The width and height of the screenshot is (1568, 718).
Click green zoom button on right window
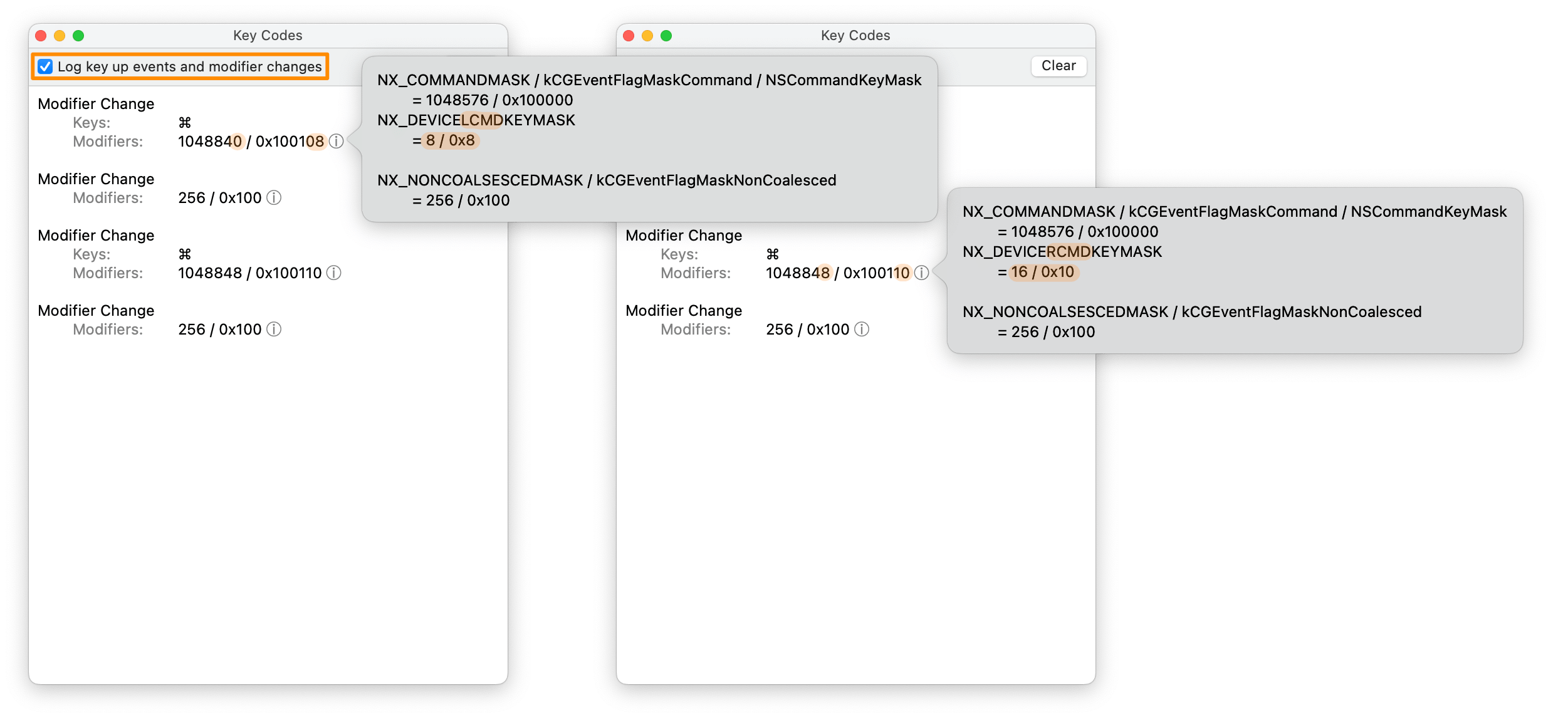click(x=667, y=34)
